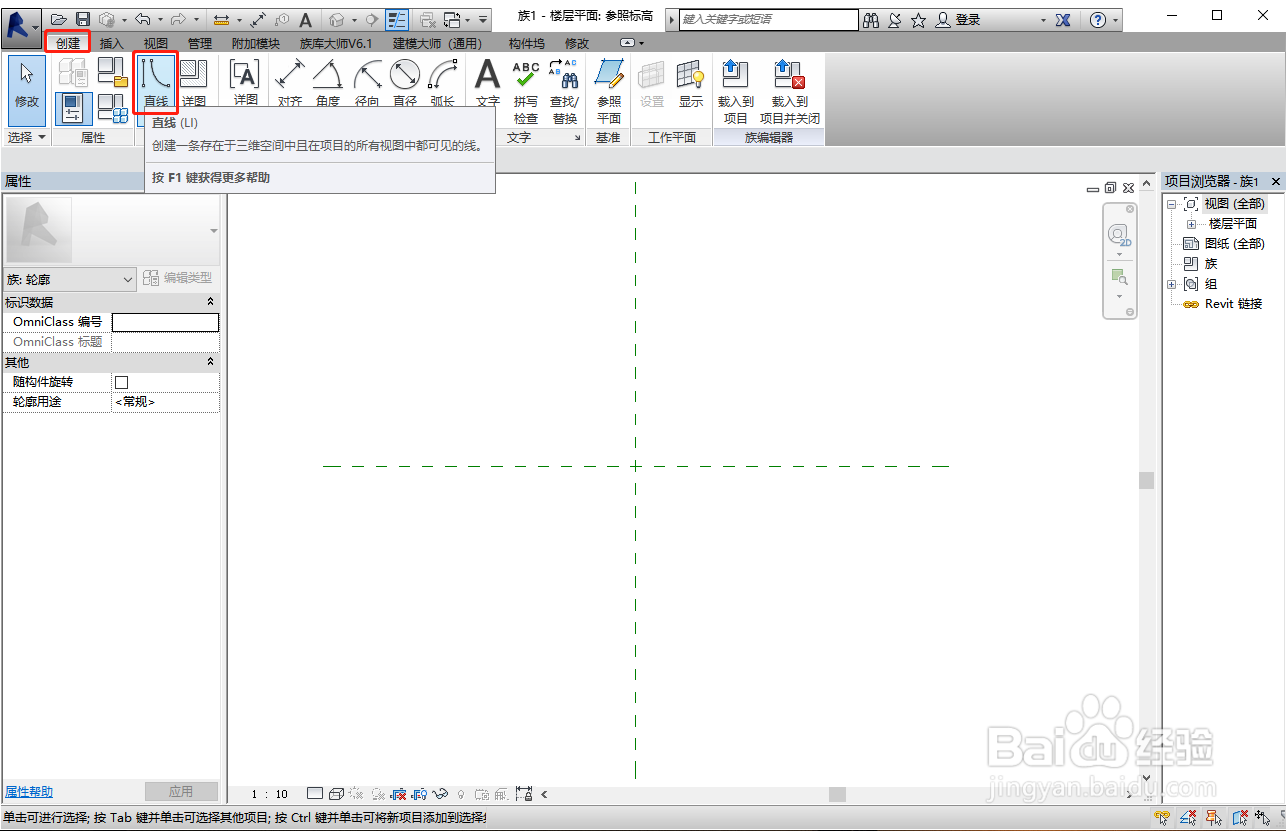Collapse the 其他 section
Viewport: 1286px width, 831px height.
(210, 362)
